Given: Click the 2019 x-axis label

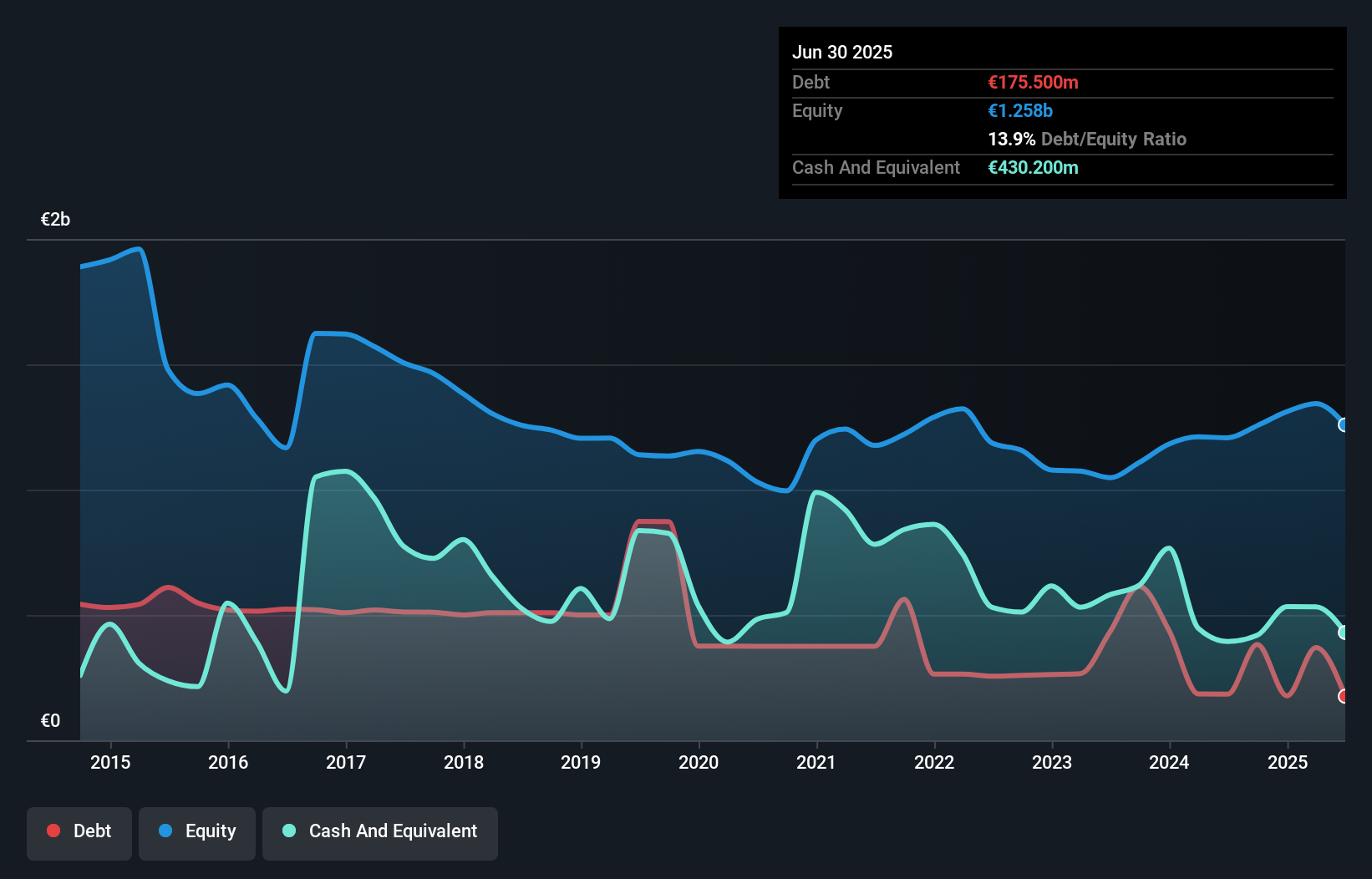Looking at the screenshot, I should pyautogui.click(x=581, y=762).
